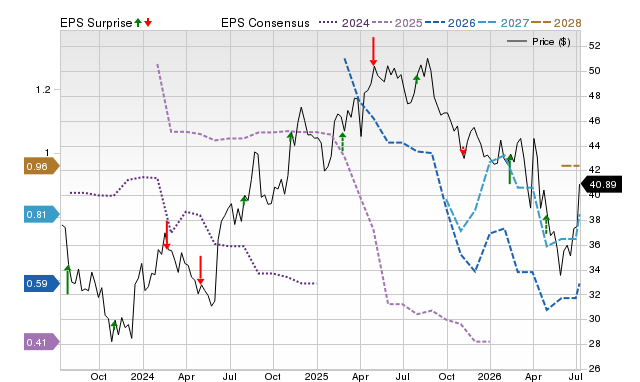
Task: Toggle the 2028 EPS consensus legend entry
Action: click(556, 23)
